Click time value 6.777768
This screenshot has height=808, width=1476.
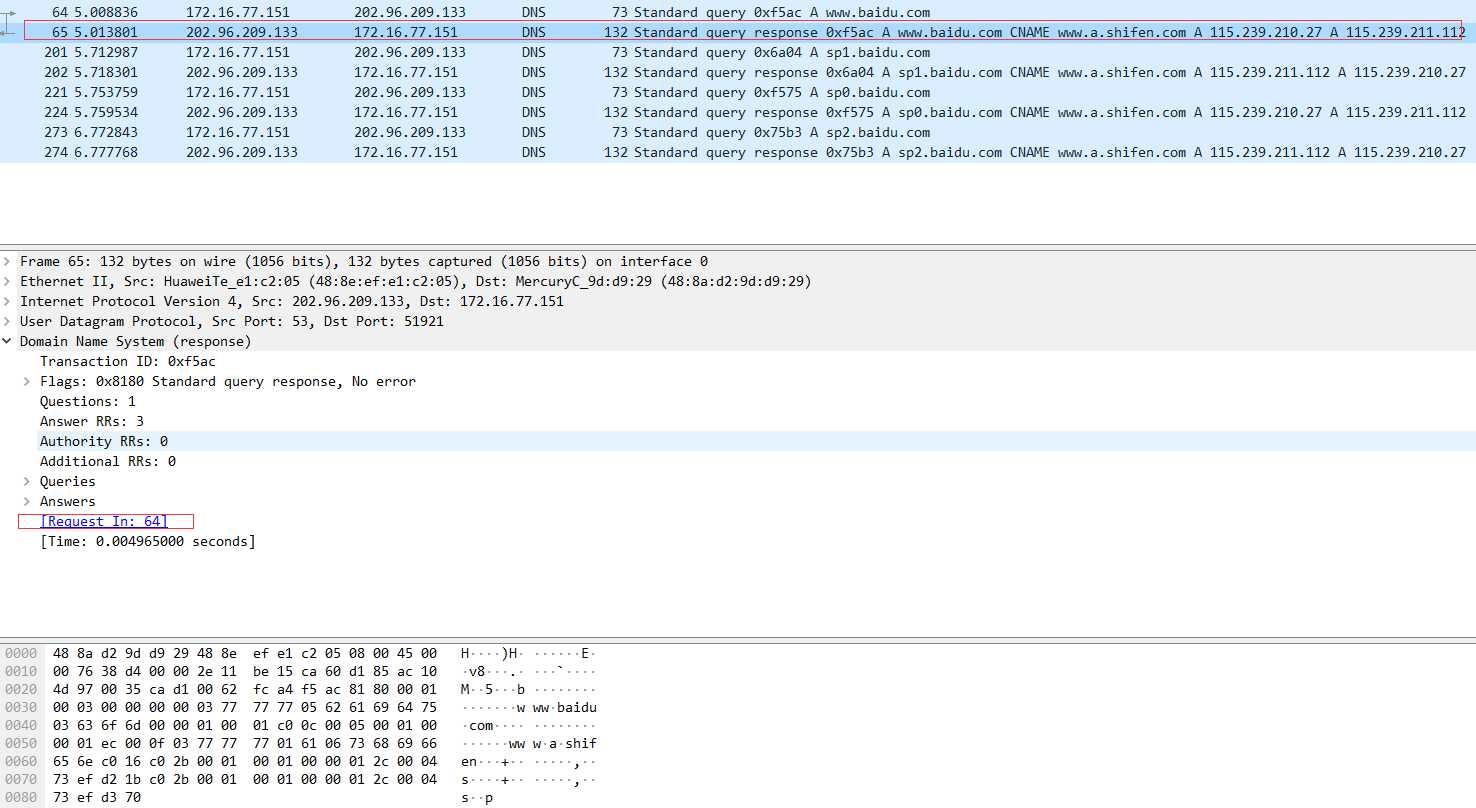pyautogui.click(x=106, y=152)
